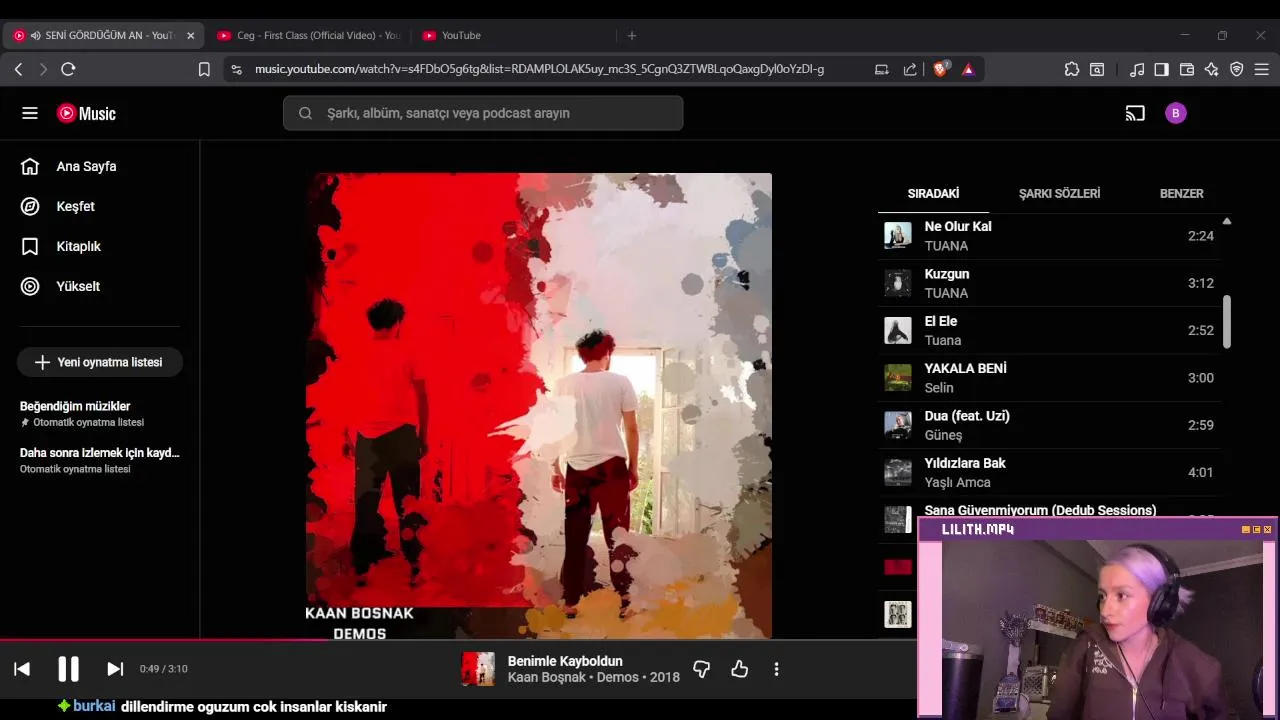Play Dua (feat. Uzi) by Güneş
This screenshot has width=1280, height=720.
[1049, 425]
